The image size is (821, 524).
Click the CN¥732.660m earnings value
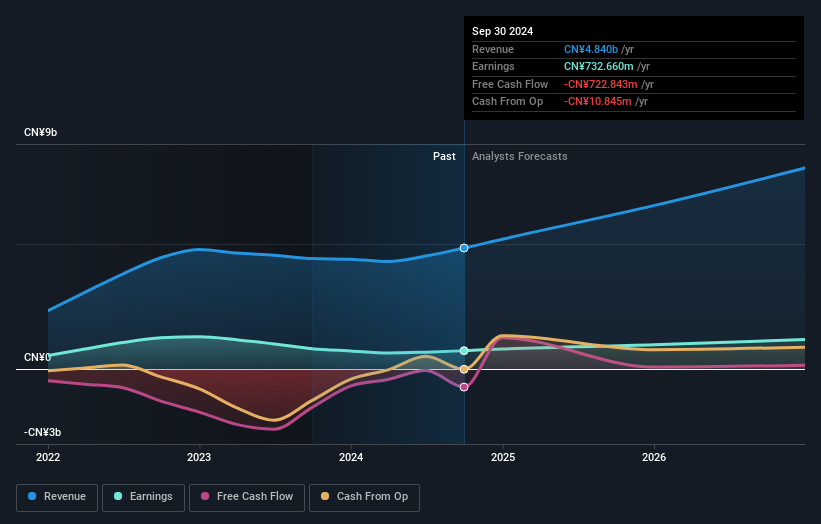pyautogui.click(x=598, y=66)
